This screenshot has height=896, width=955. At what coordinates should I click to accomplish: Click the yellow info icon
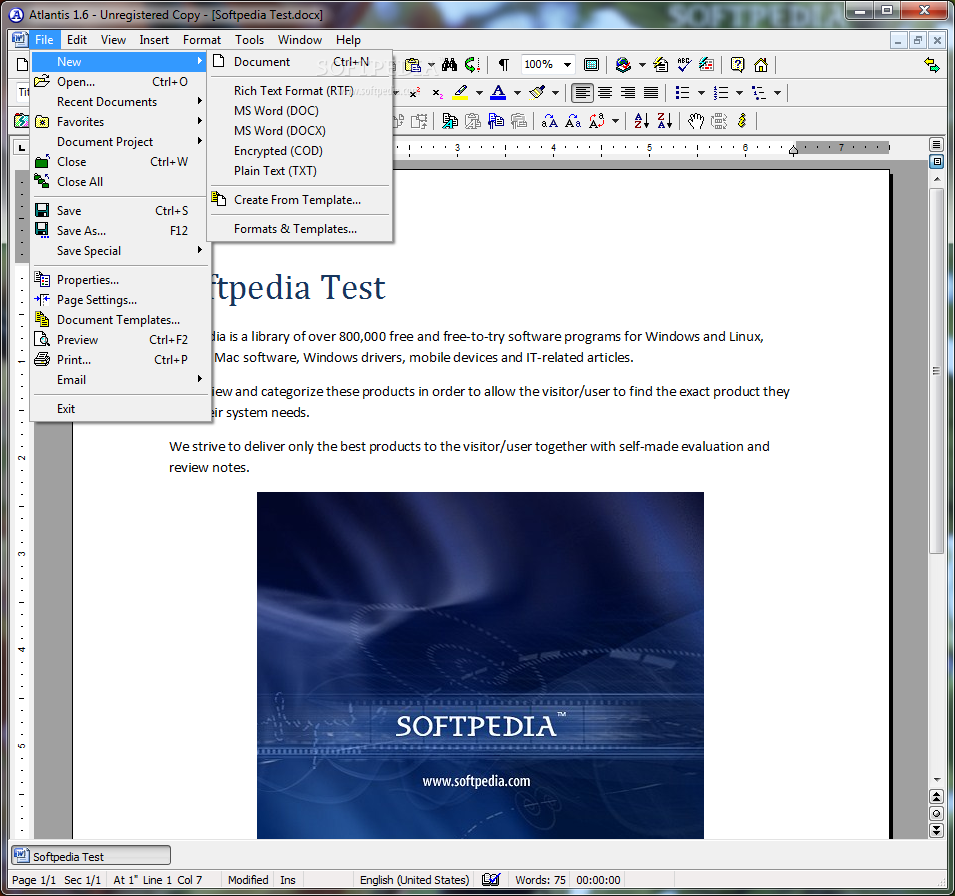tap(742, 121)
